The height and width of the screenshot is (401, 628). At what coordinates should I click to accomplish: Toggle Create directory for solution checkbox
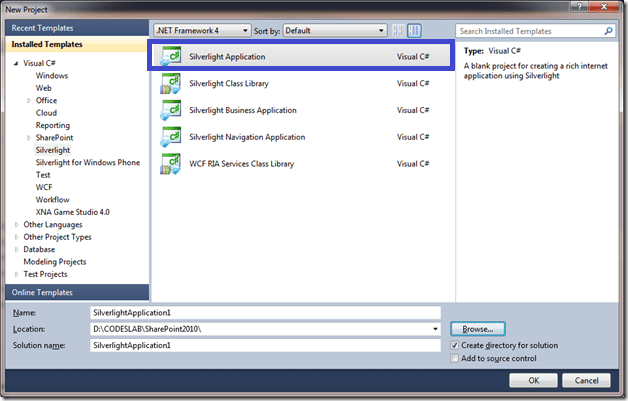pyautogui.click(x=455, y=345)
